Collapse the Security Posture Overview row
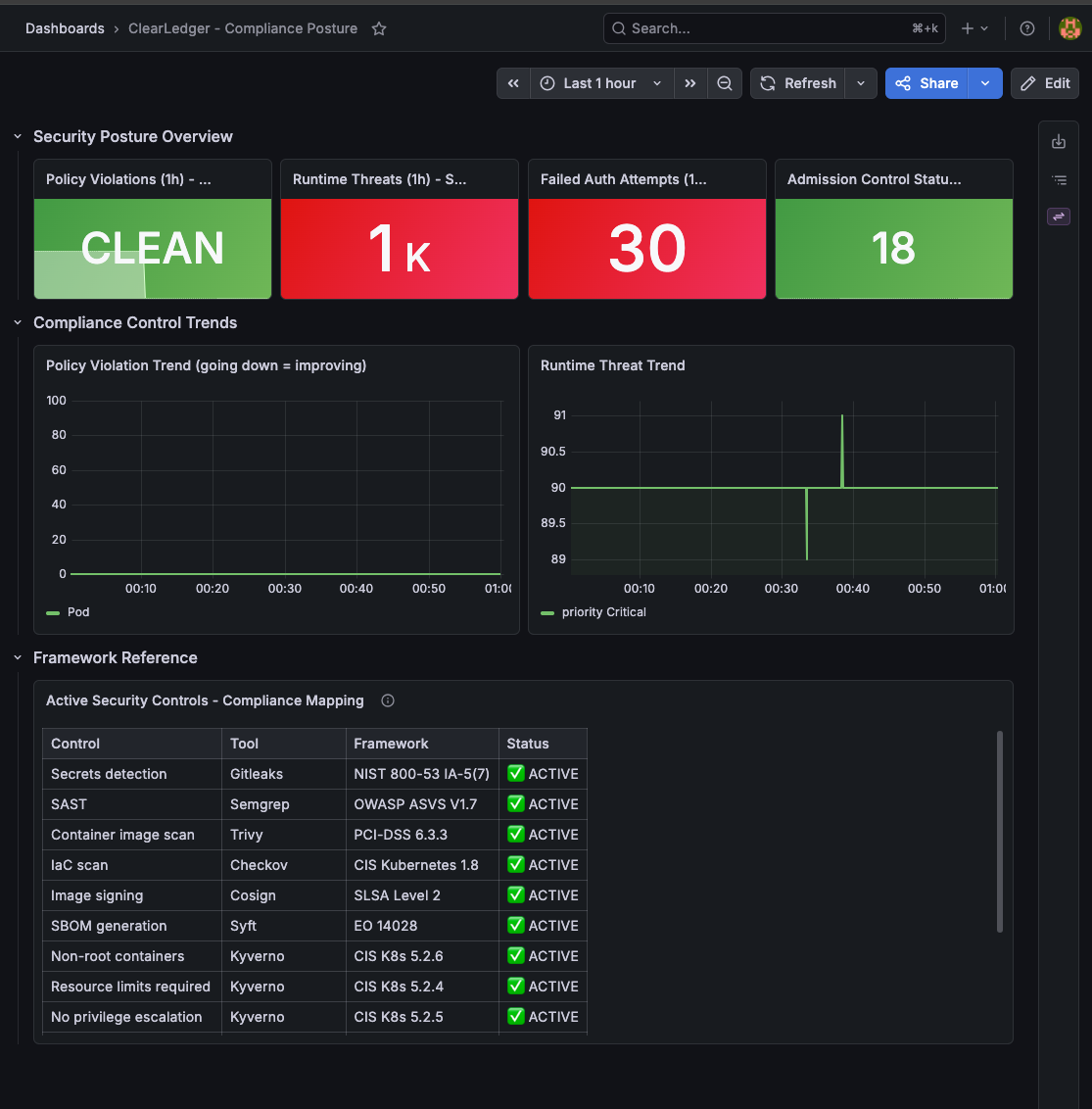1092x1109 pixels. [18, 136]
